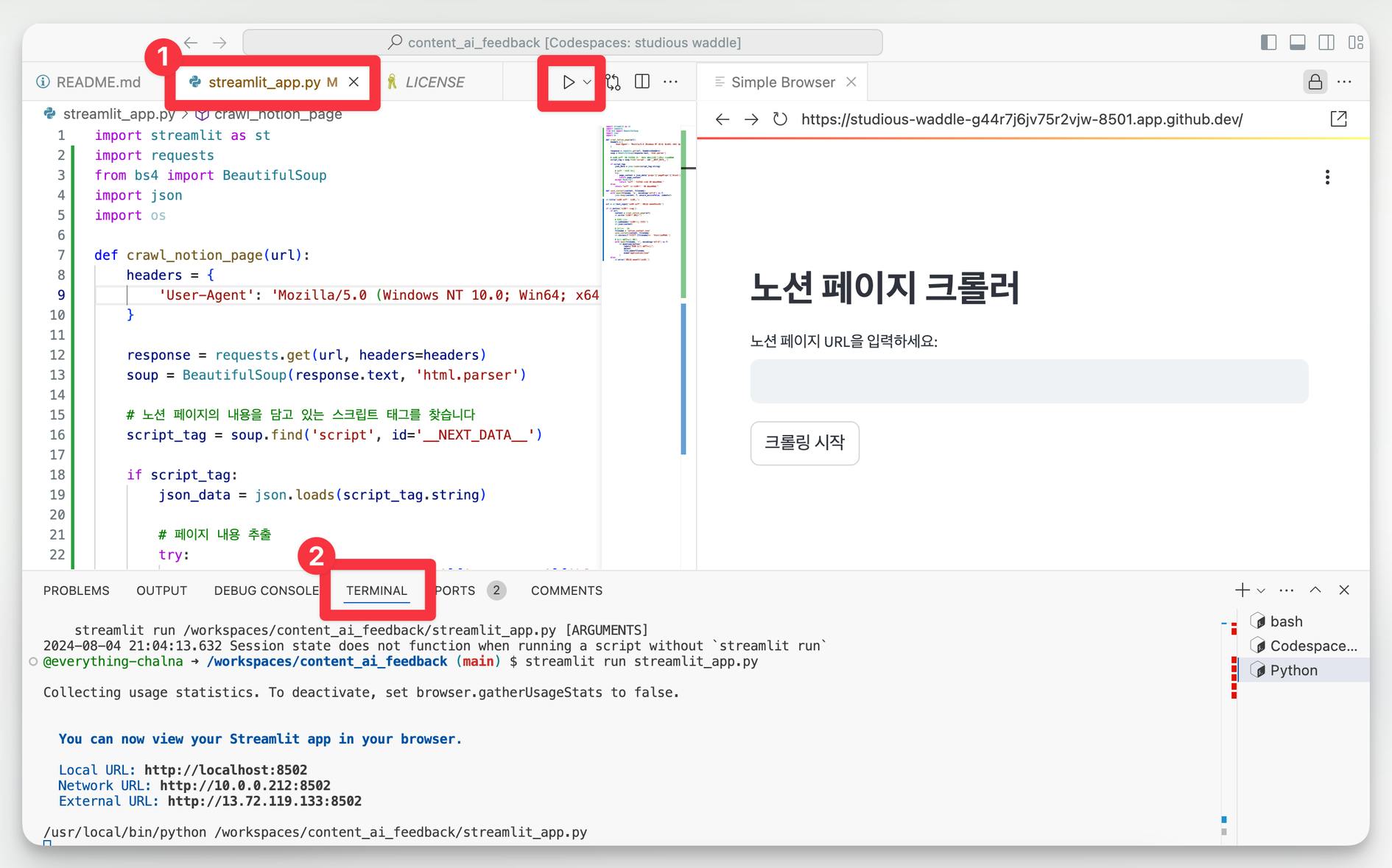Click the '노션 페이지 크롤러' heading
This screenshot has width=1392, height=868.
[x=885, y=288]
